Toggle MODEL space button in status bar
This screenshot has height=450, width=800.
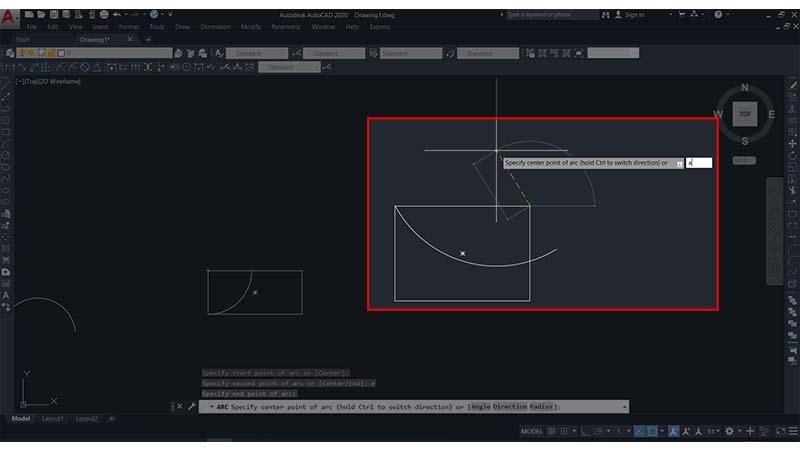(532, 431)
